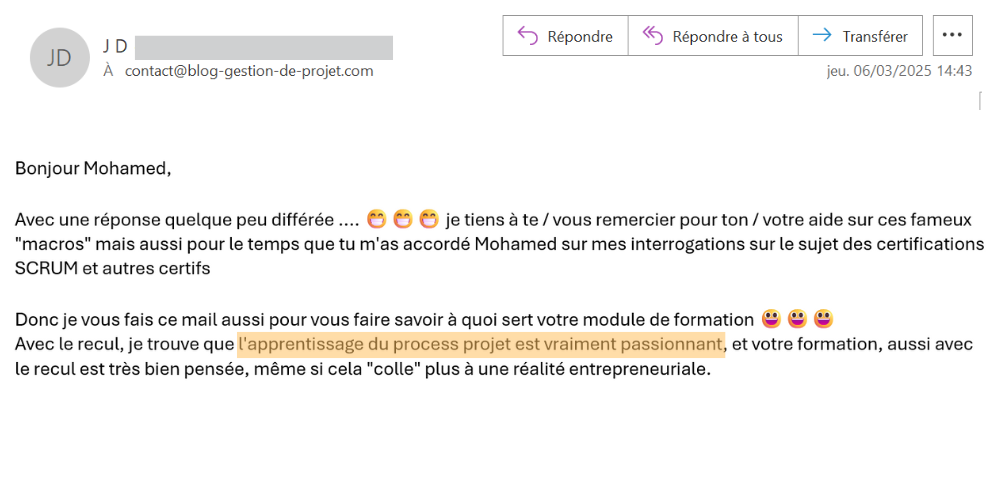Click the Répondre reply arrow icon
Viewport: 1000px width, 500px height.
pos(527,36)
